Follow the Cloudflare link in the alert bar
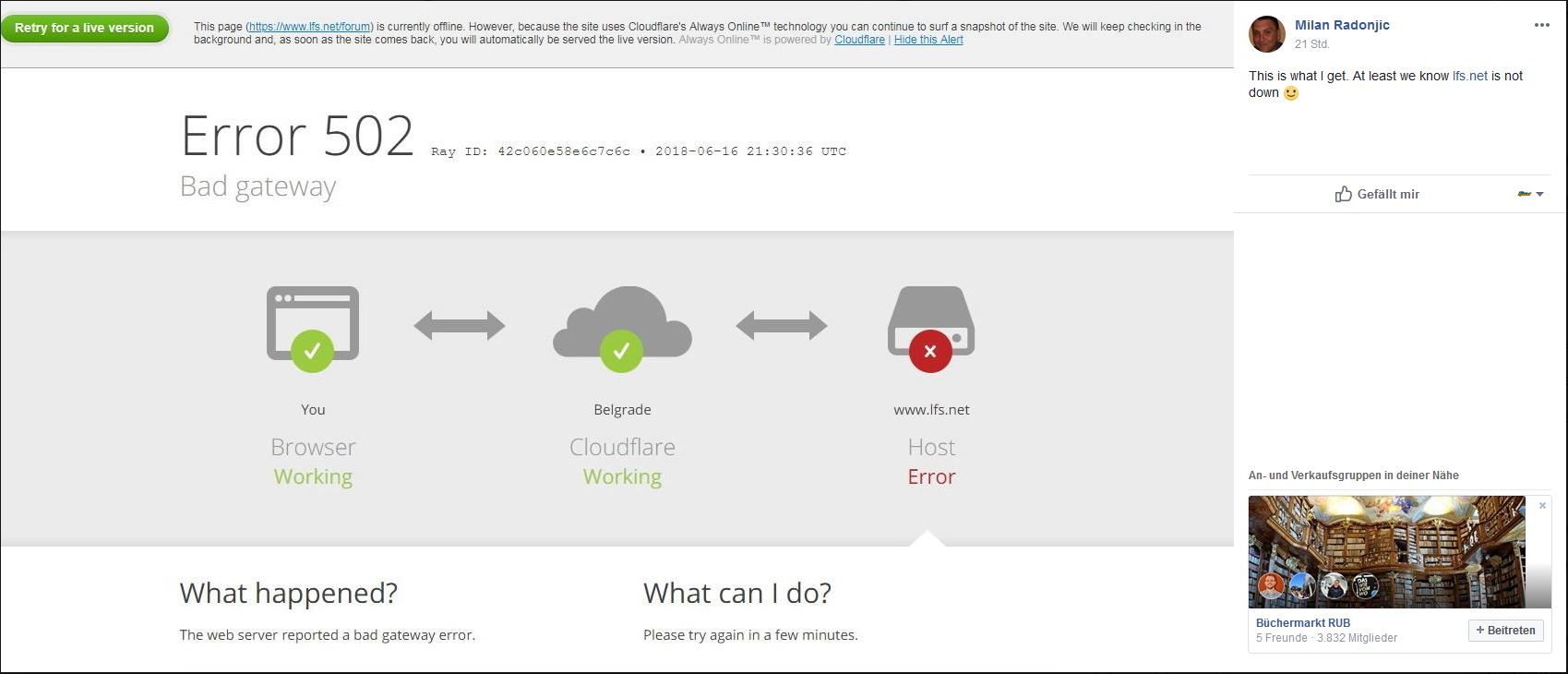1568x674 pixels. pyautogui.click(x=859, y=40)
